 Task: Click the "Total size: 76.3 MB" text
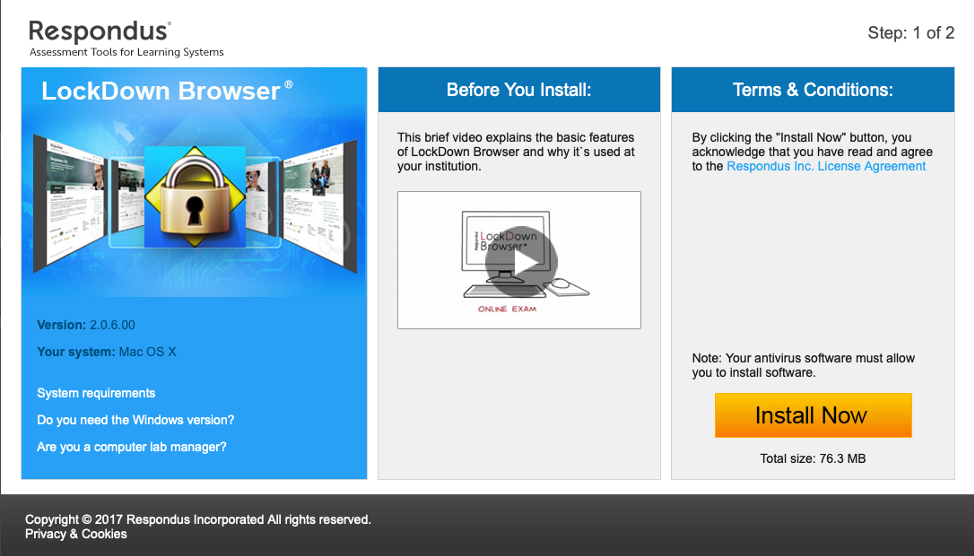(x=812, y=459)
